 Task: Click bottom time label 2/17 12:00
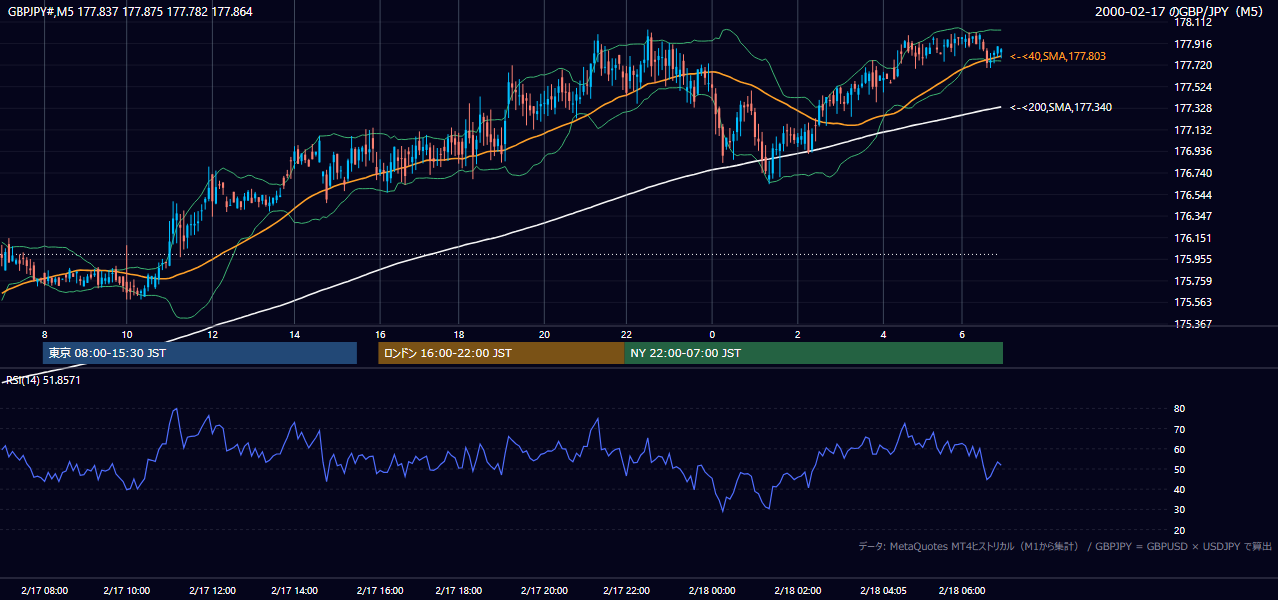click(x=212, y=591)
